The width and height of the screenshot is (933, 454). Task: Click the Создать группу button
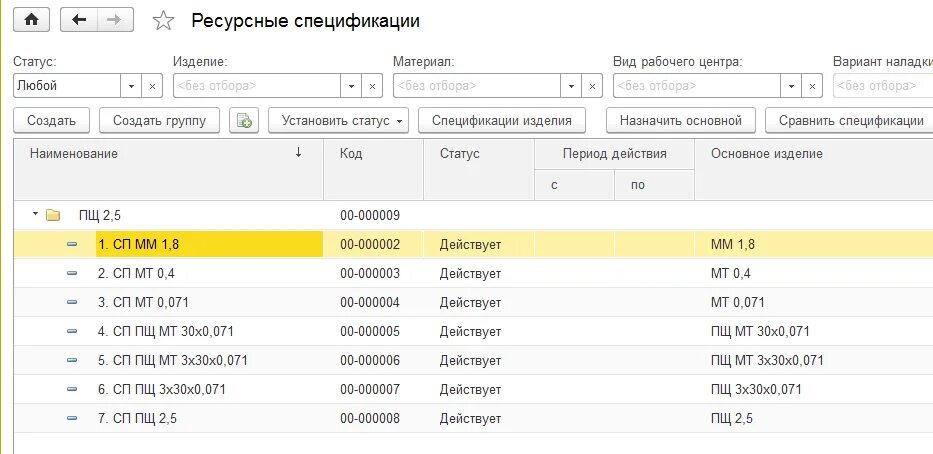click(x=159, y=121)
